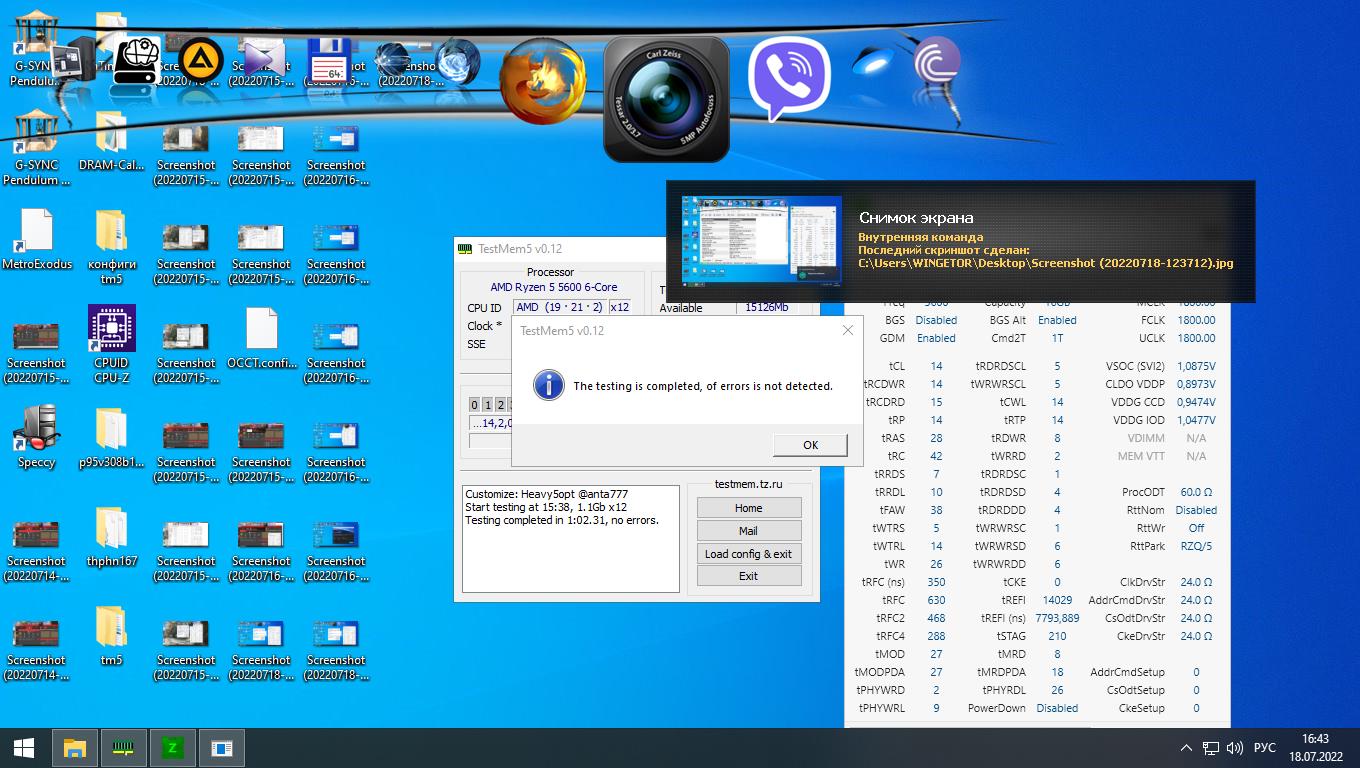Viewport: 1360px width, 768px height.
Task: Click OK in the TestMem5 dialog
Action: pos(810,445)
